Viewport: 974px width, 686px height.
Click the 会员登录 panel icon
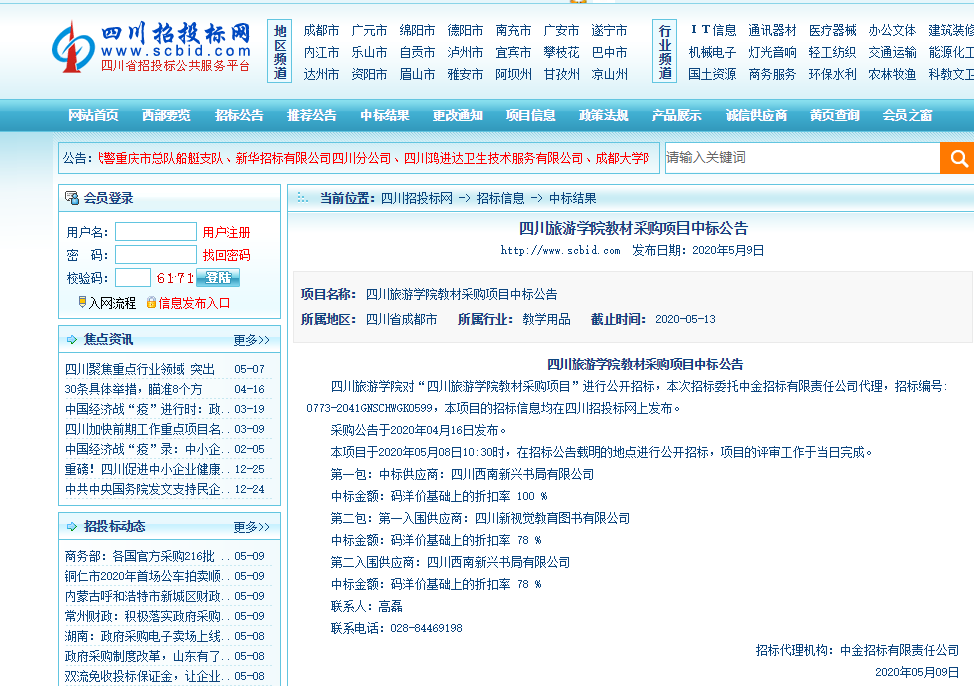click(72, 198)
